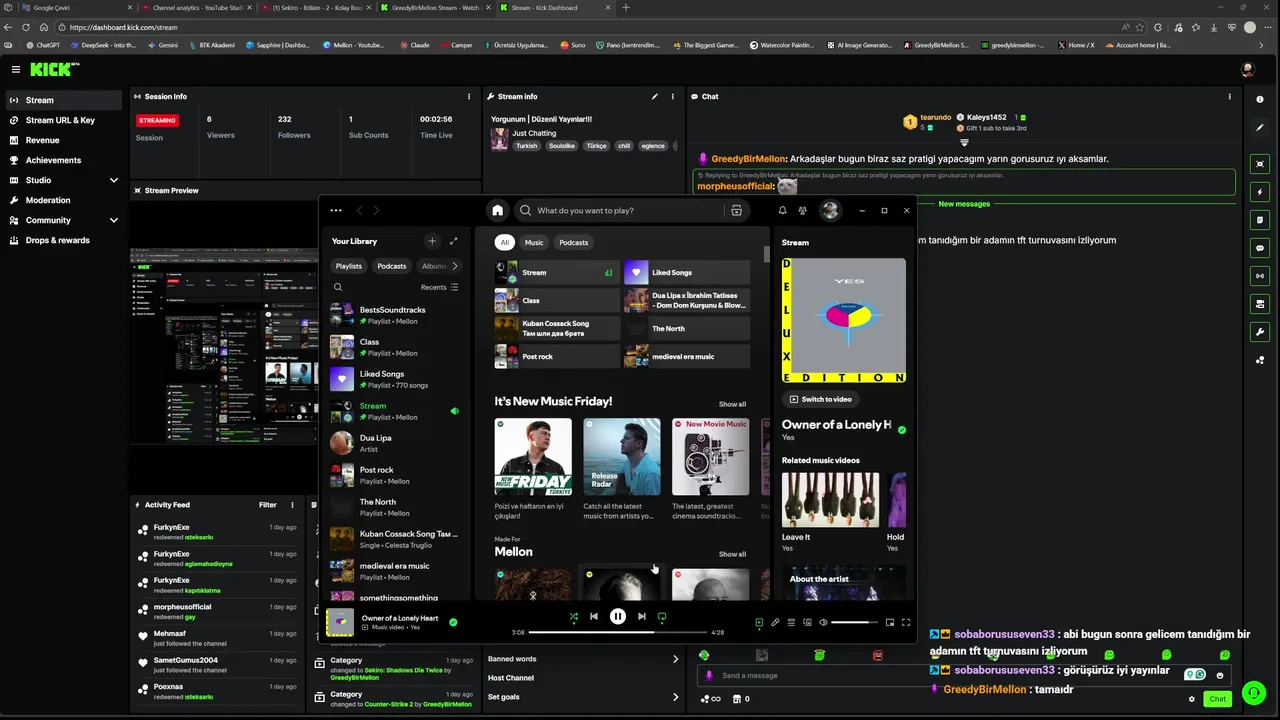Create a playlist with plus in Your Library
Screen dimensions: 1280x720
432,241
